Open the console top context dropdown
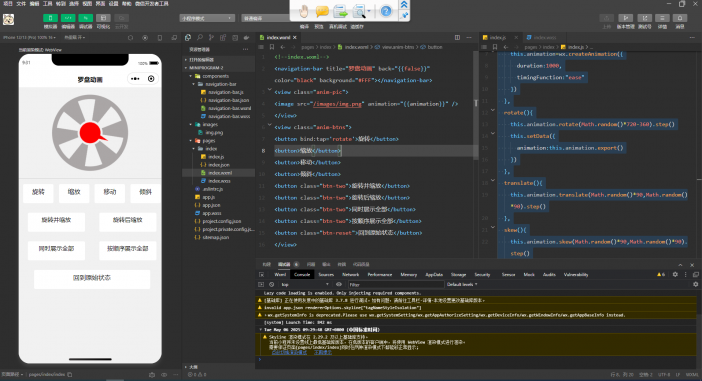This screenshot has height=381, width=702. click(x=305, y=285)
